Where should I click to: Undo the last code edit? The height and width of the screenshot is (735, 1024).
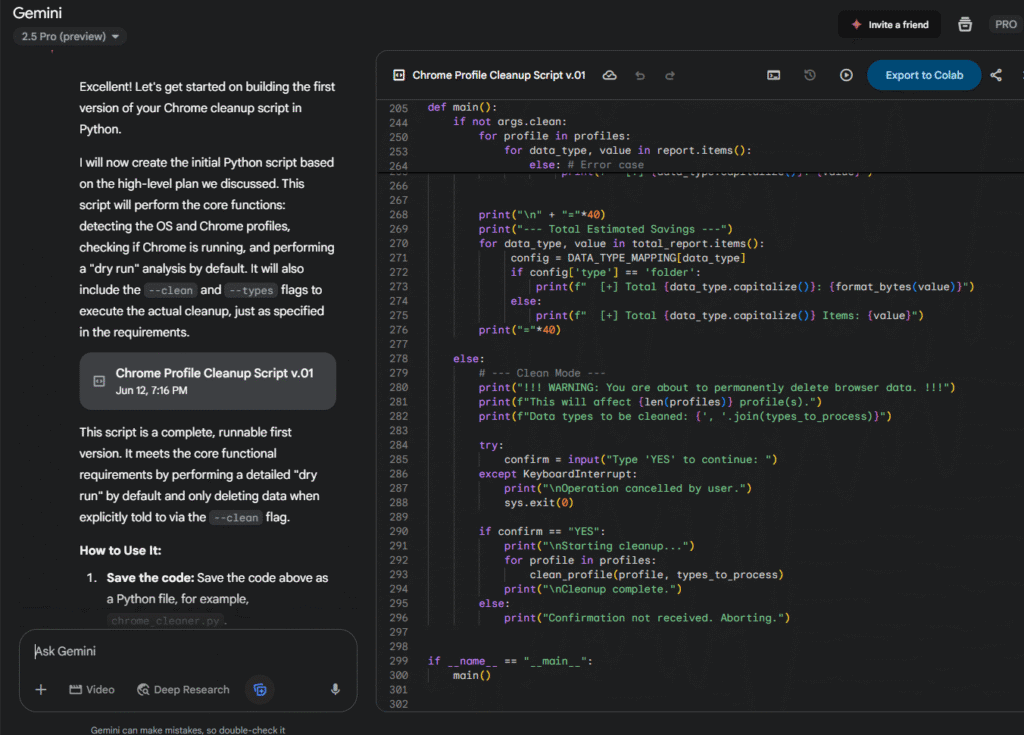point(640,76)
